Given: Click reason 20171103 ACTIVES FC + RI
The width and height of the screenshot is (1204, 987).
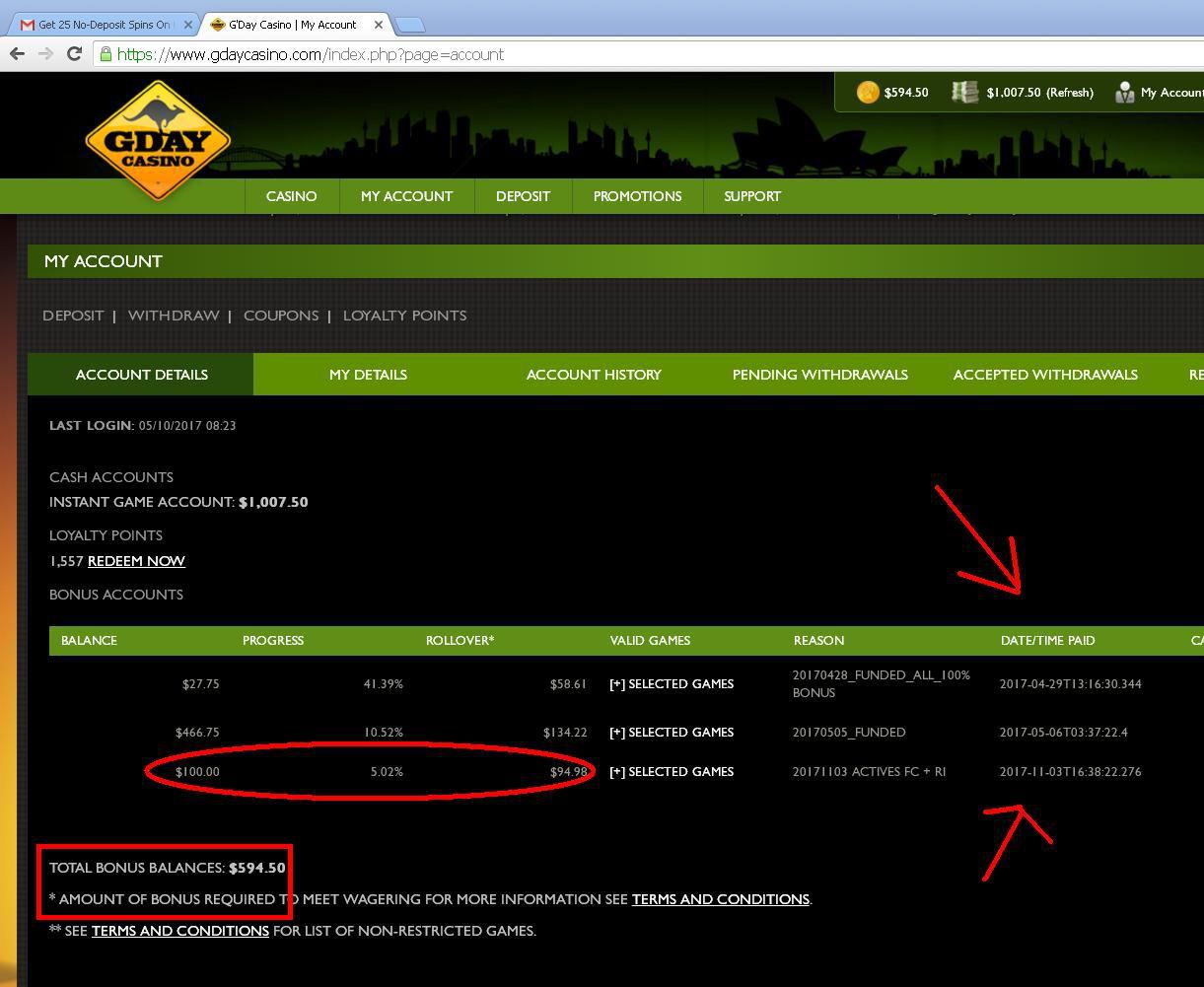Looking at the screenshot, I should 869,772.
